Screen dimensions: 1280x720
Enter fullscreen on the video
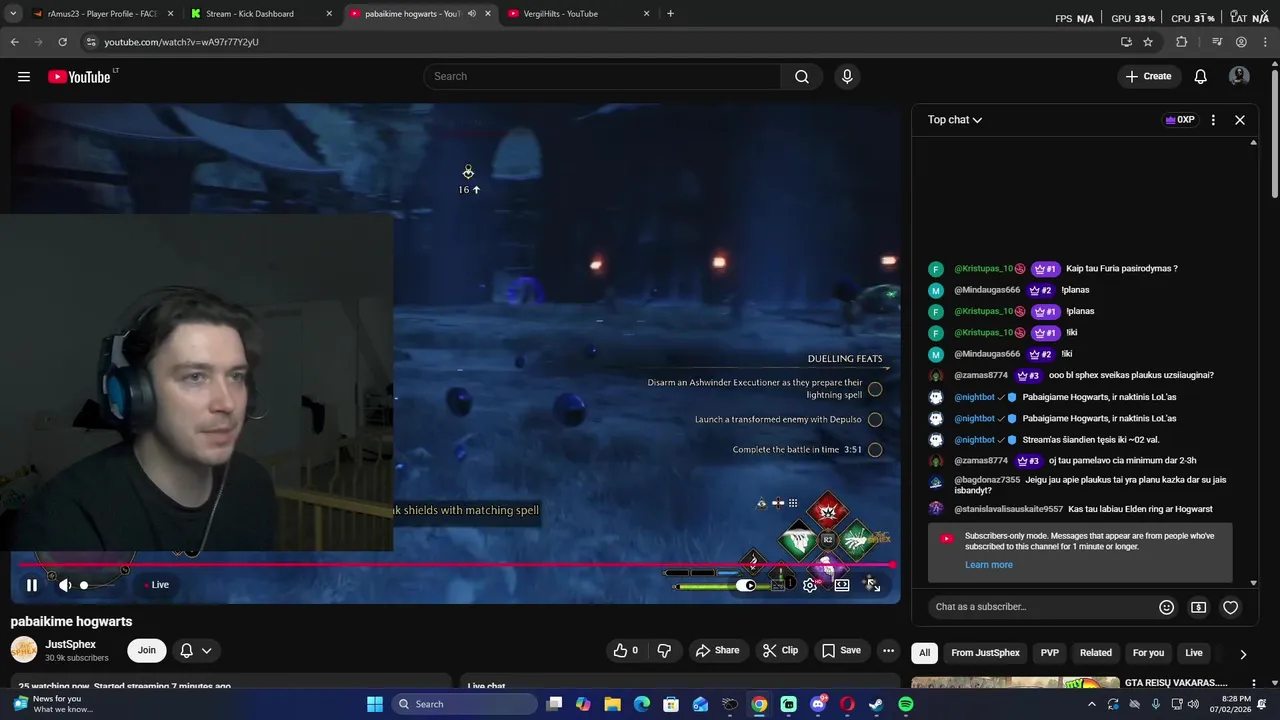(873, 585)
